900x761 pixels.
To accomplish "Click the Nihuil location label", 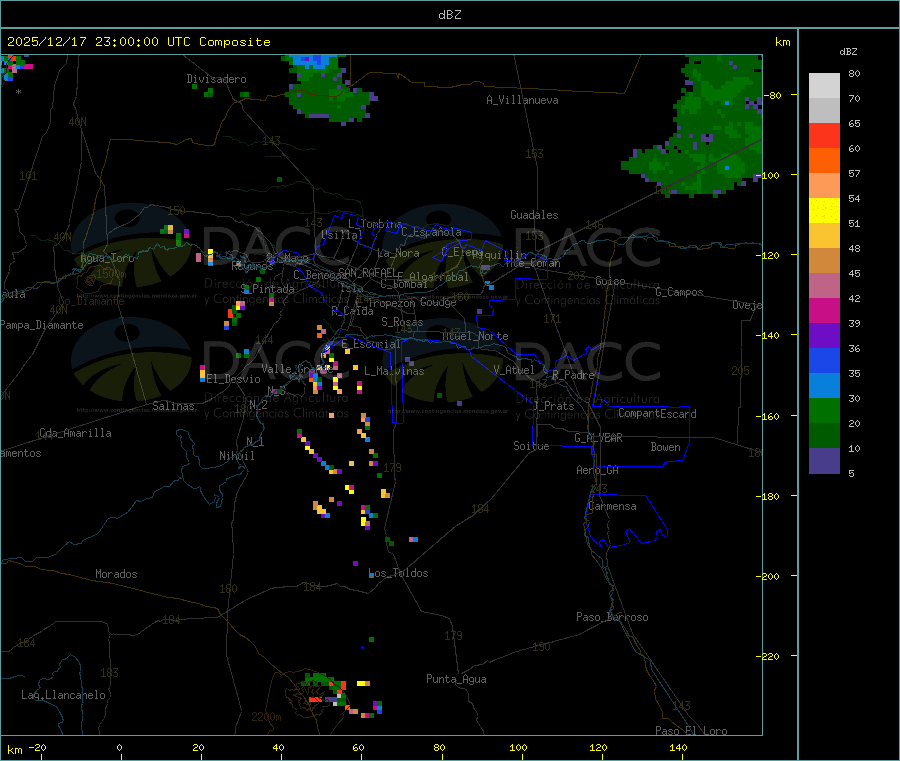I will [236, 456].
